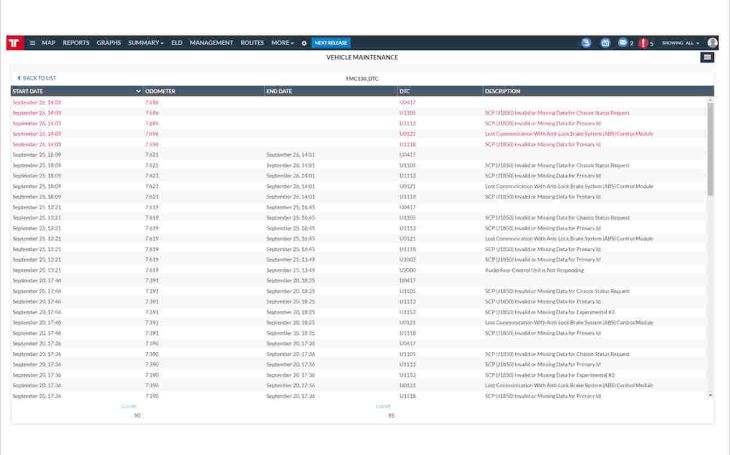Go to the Map menu item
Image resolution: width=730 pixels, height=455 pixels.
(x=49, y=43)
